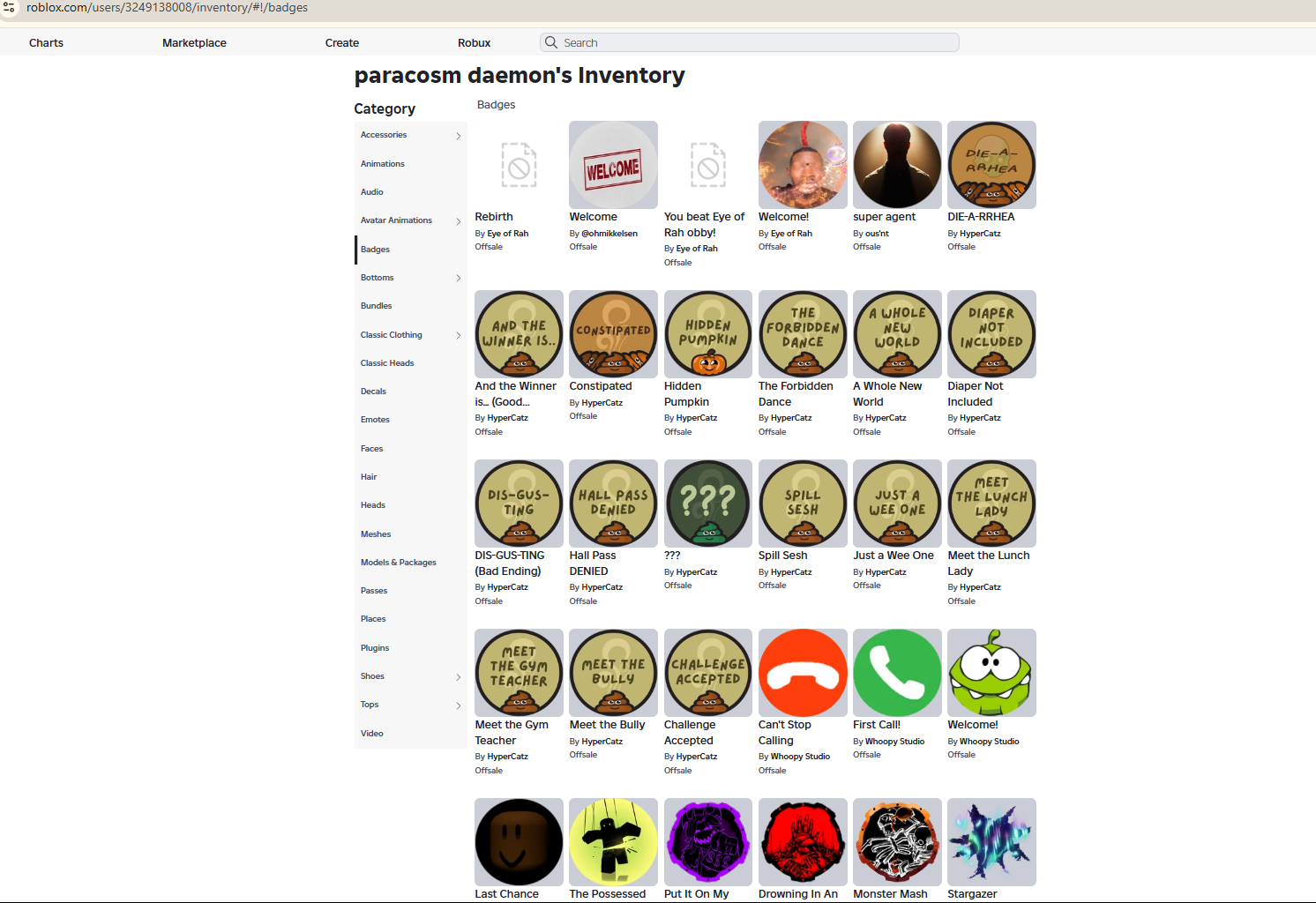Open the Can't Stop Calling title link
Image resolution: width=1316 pixels, height=903 pixels.
785,733
